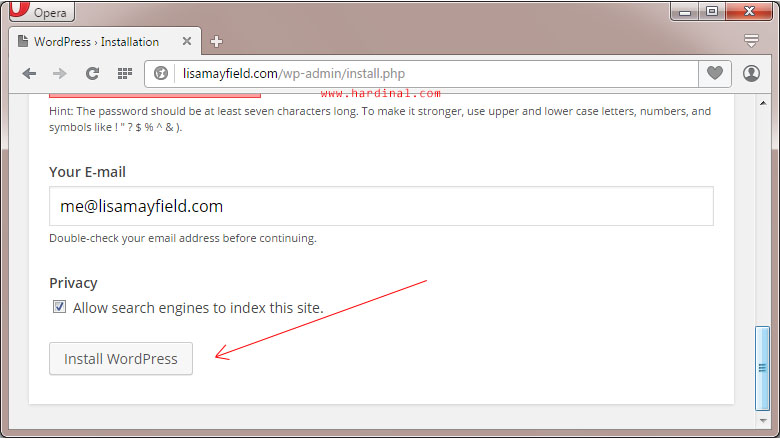Click the globe site-info icon in address bar

(x=161, y=74)
